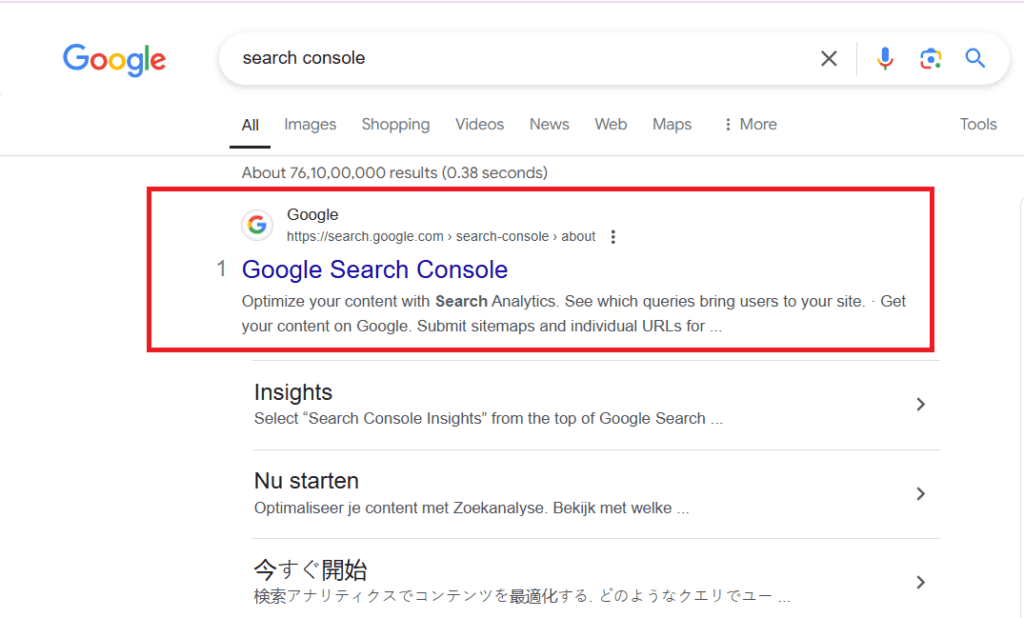The width and height of the screenshot is (1024, 618).
Task: Switch to the News search tab
Action: 549,124
